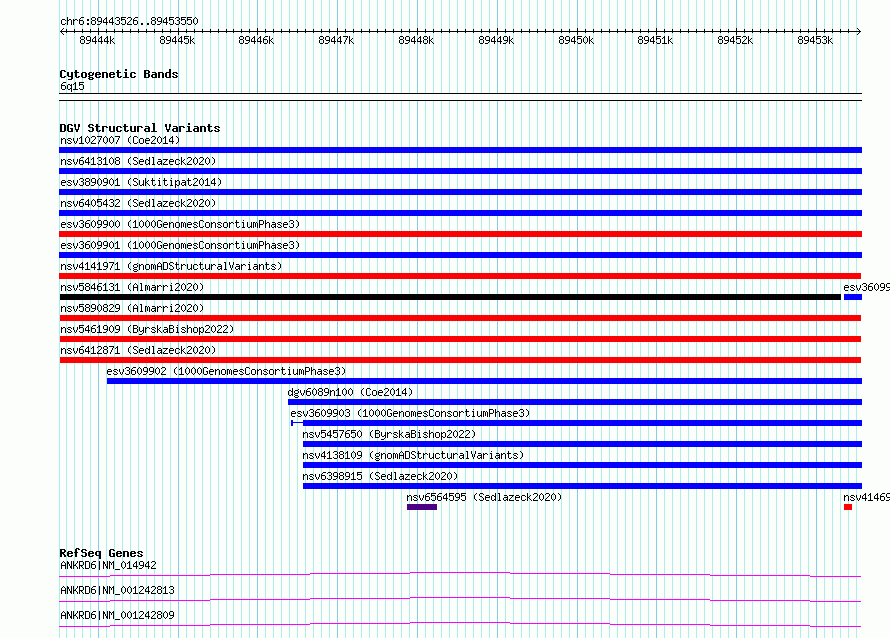Click the dgv6089n100 (Coe2014) label
The image size is (890, 638).
tap(350, 392)
